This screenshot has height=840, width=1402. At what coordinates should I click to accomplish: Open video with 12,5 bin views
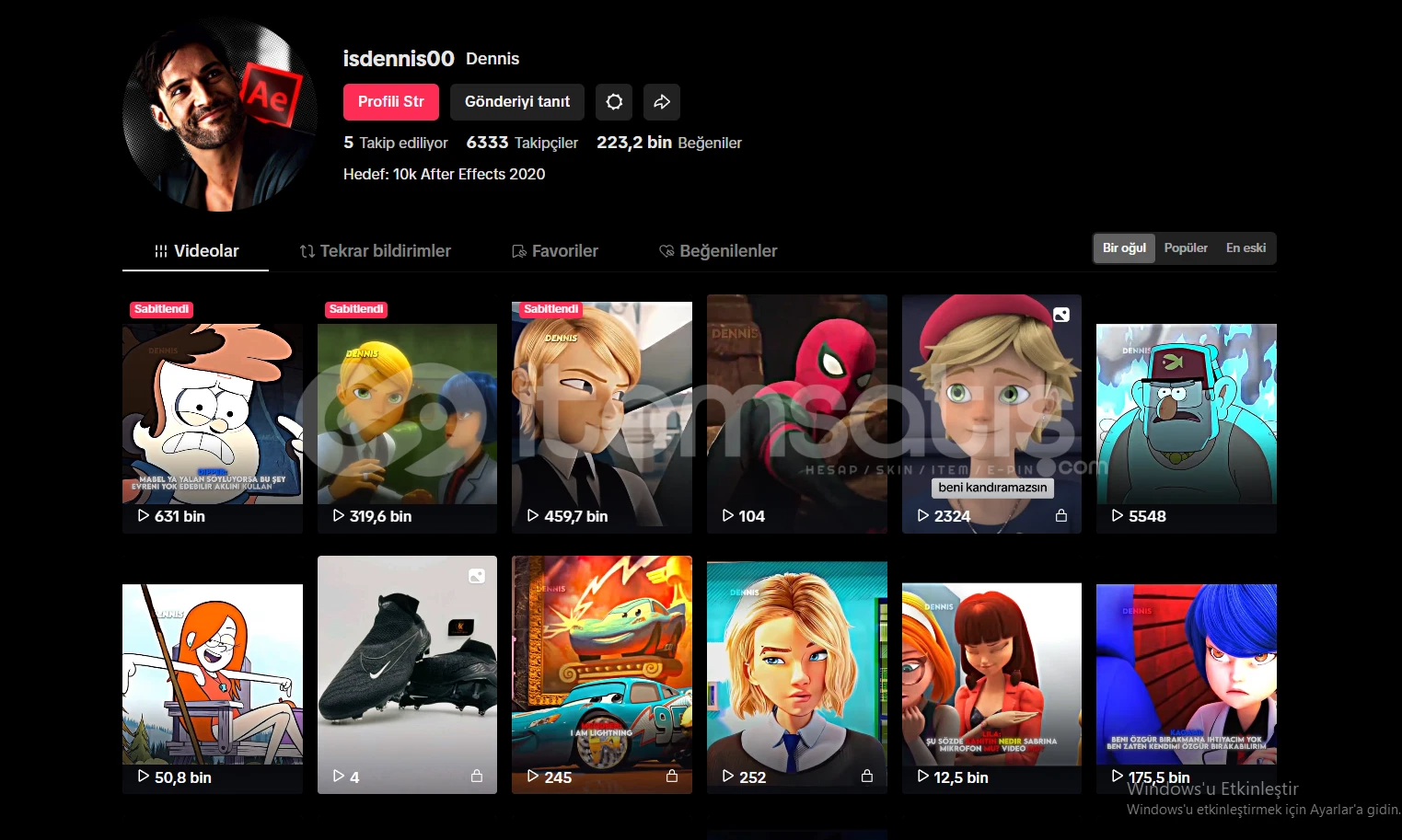(991, 674)
